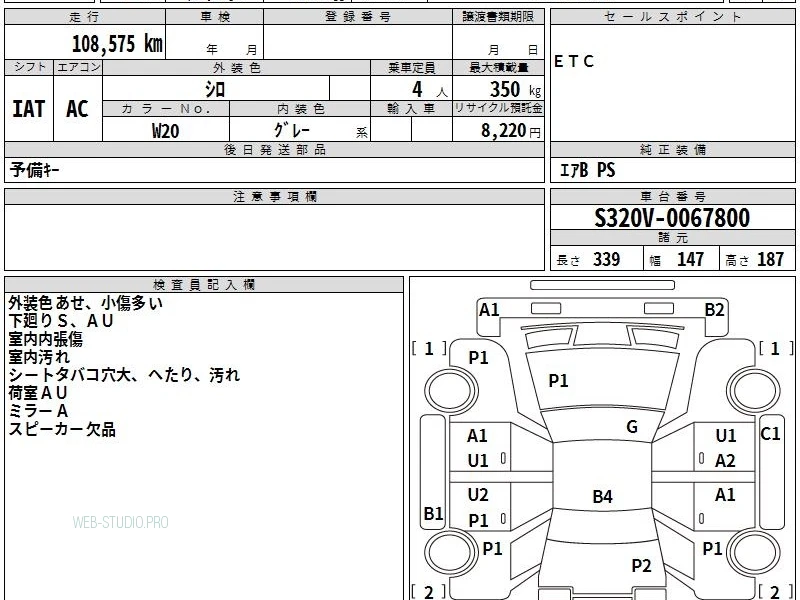Image resolution: width=800 pixels, height=600 pixels.
Task: Select the 譲渡書類期限 header
Action: coord(498,17)
